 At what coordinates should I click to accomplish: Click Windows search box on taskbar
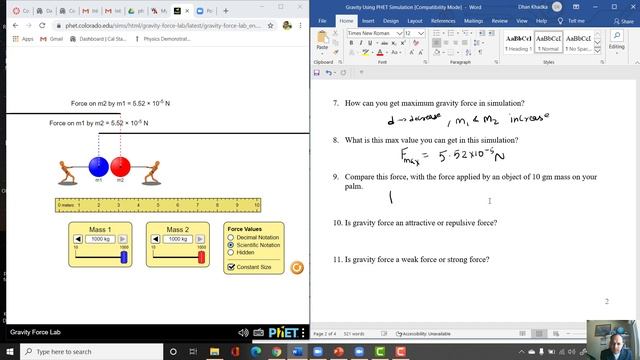pyautogui.click(x=91, y=351)
